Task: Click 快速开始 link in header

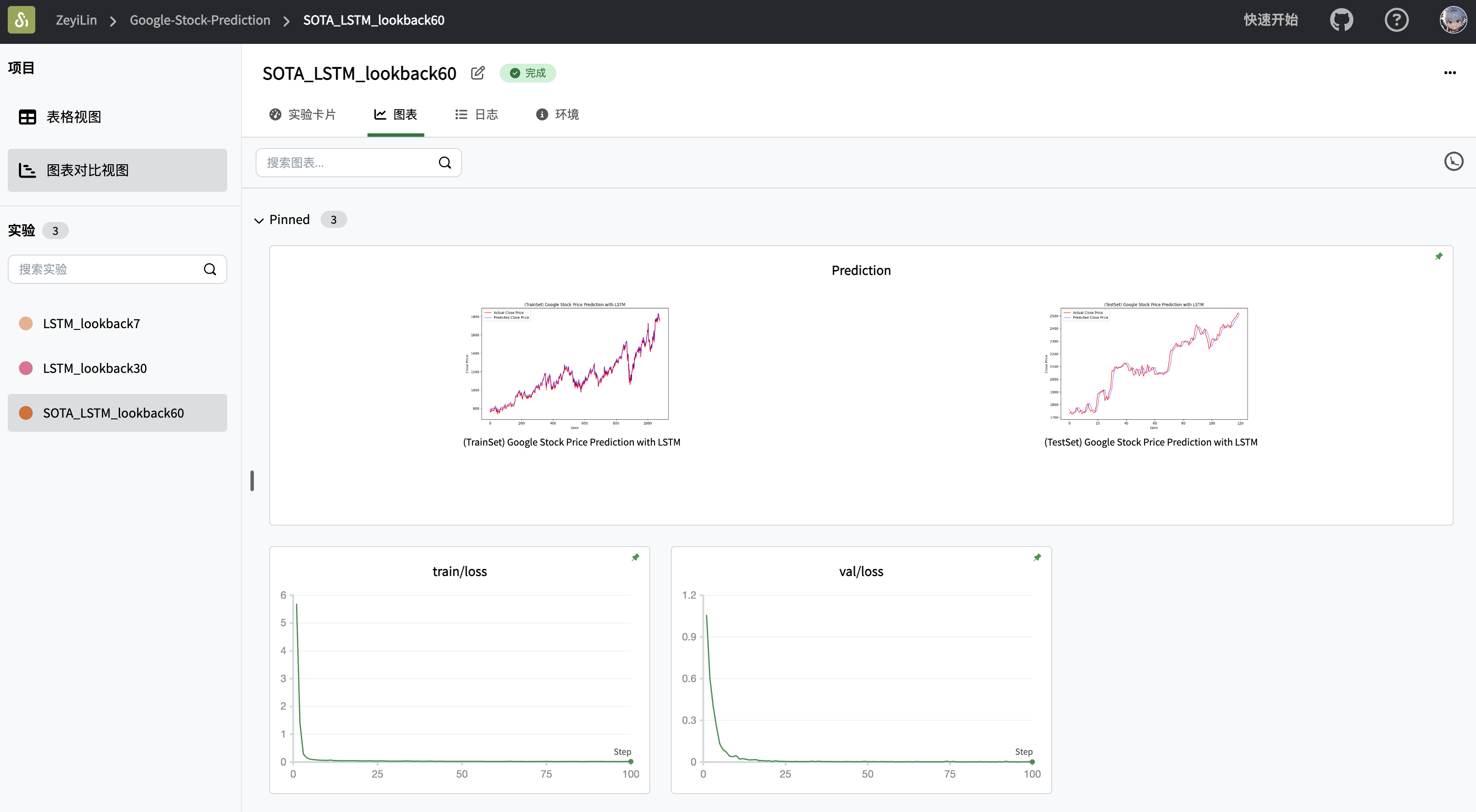Action: [x=1270, y=20]
